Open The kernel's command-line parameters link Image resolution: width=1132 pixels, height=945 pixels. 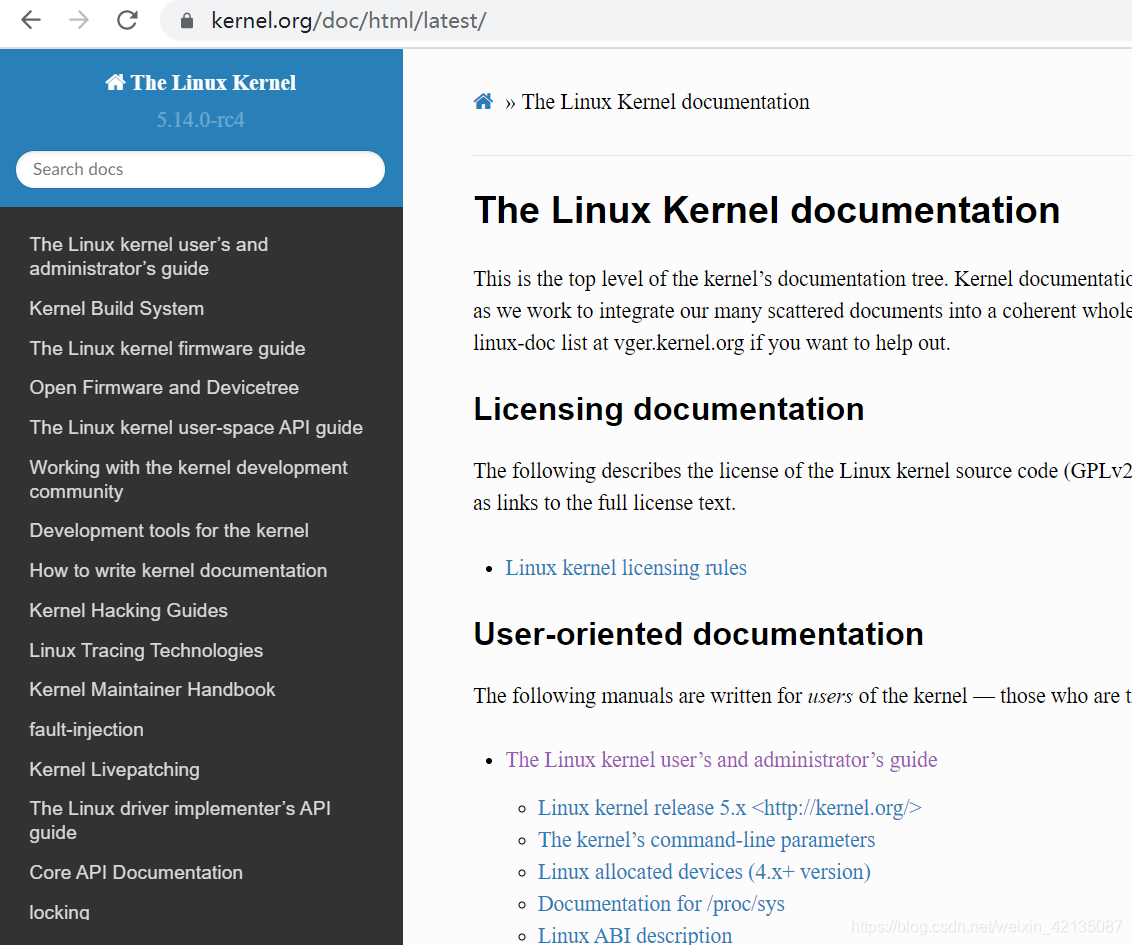(706, 840)
